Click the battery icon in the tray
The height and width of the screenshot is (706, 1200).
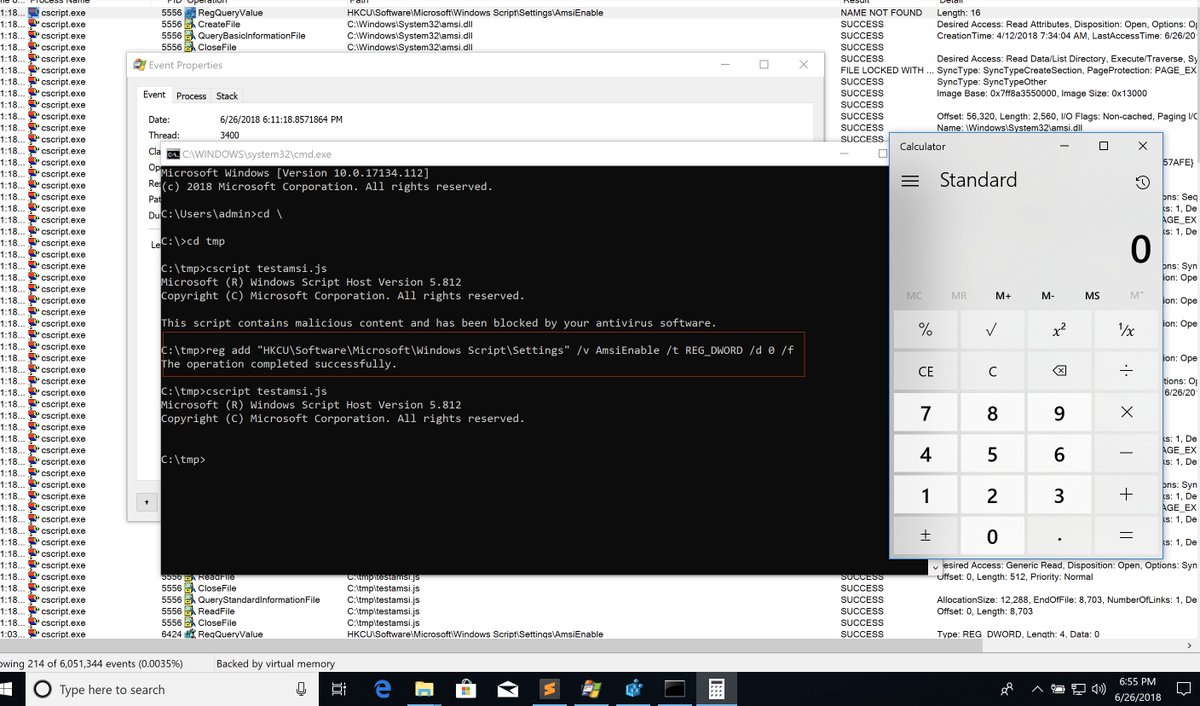click(x=1058, y=689)
